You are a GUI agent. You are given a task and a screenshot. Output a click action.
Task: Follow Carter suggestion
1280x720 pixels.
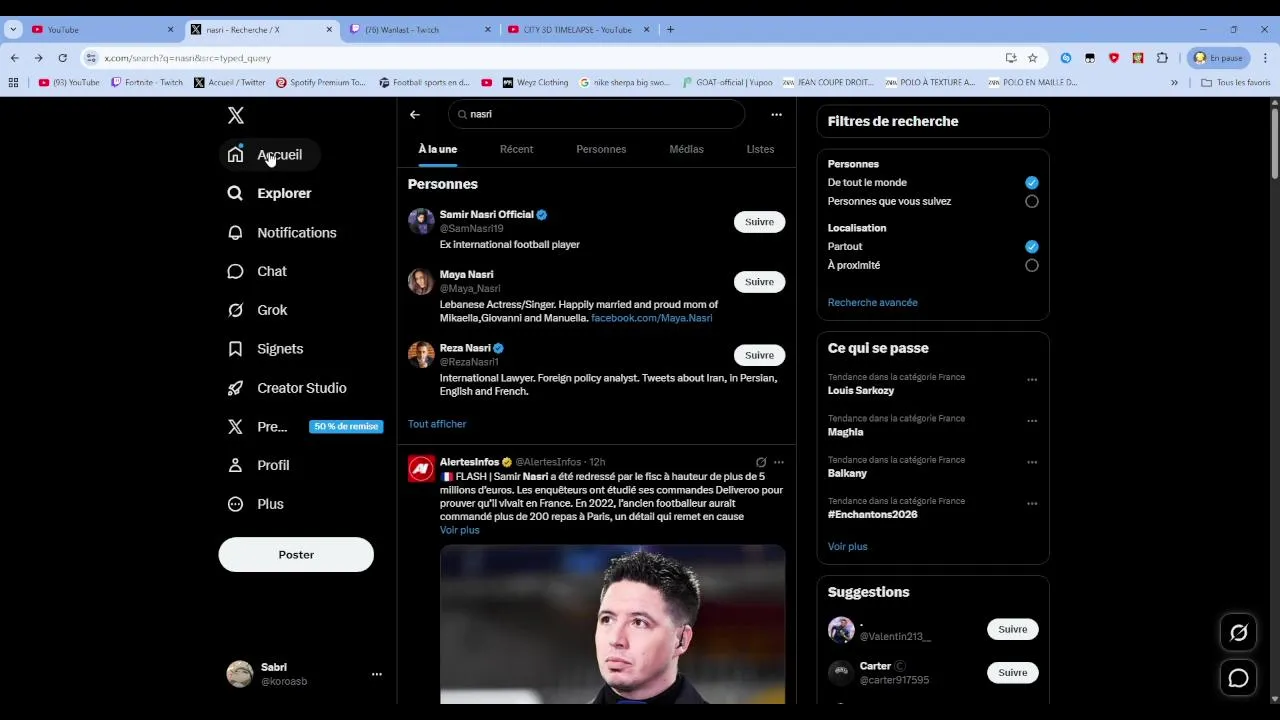click(1012, 672)
